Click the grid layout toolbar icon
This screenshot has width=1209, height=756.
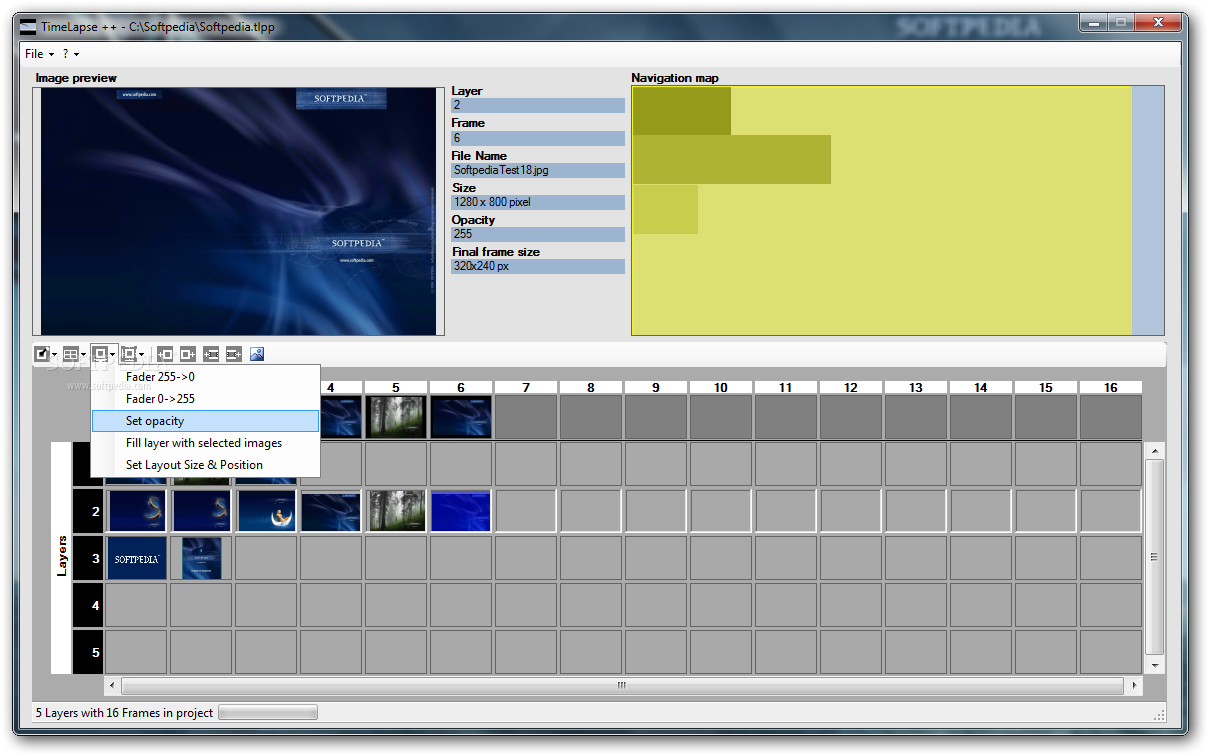pos(70,354)
